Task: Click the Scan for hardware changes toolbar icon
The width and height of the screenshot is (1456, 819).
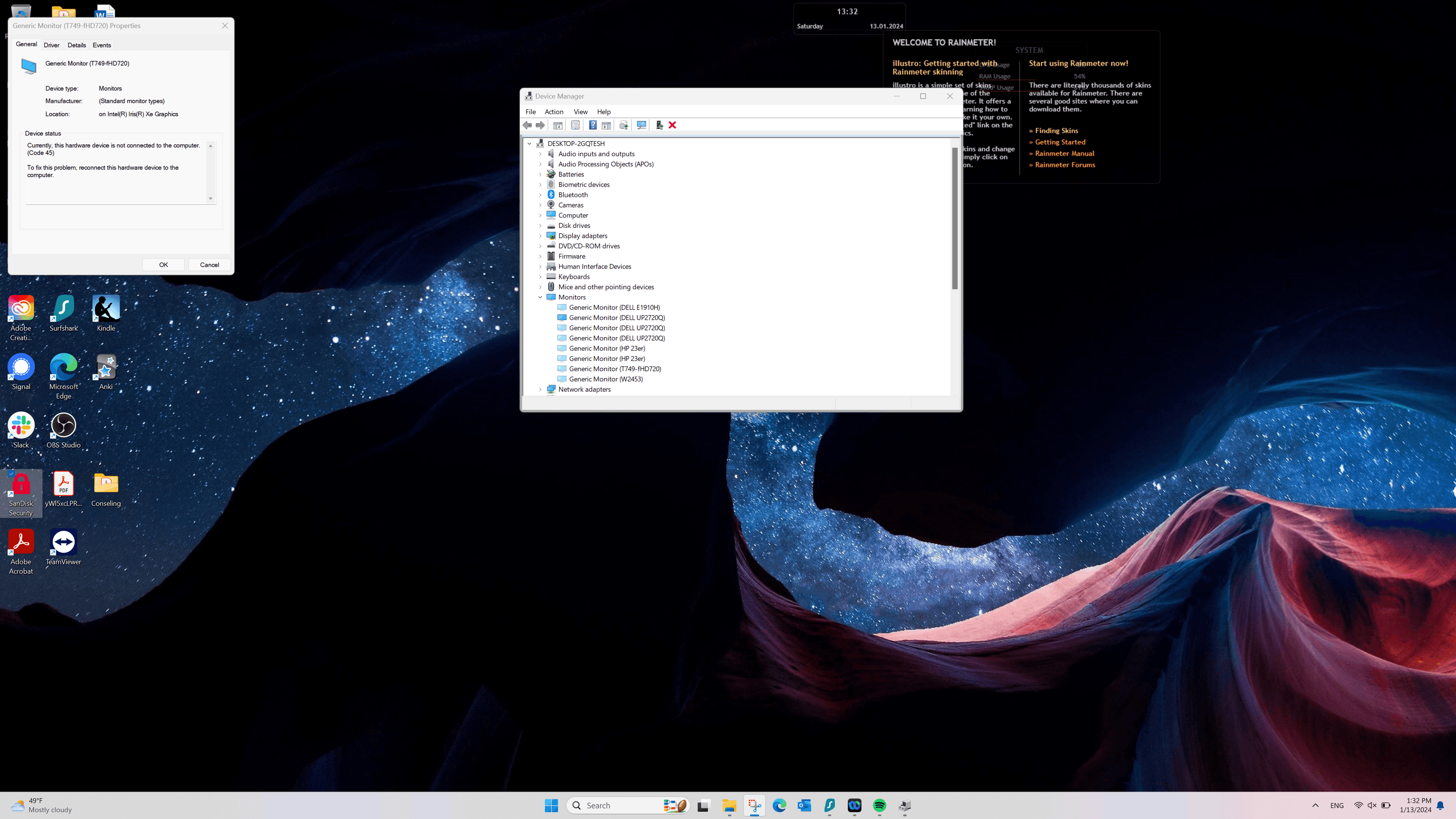Action: pyautogui.click(x=642, y=125)
